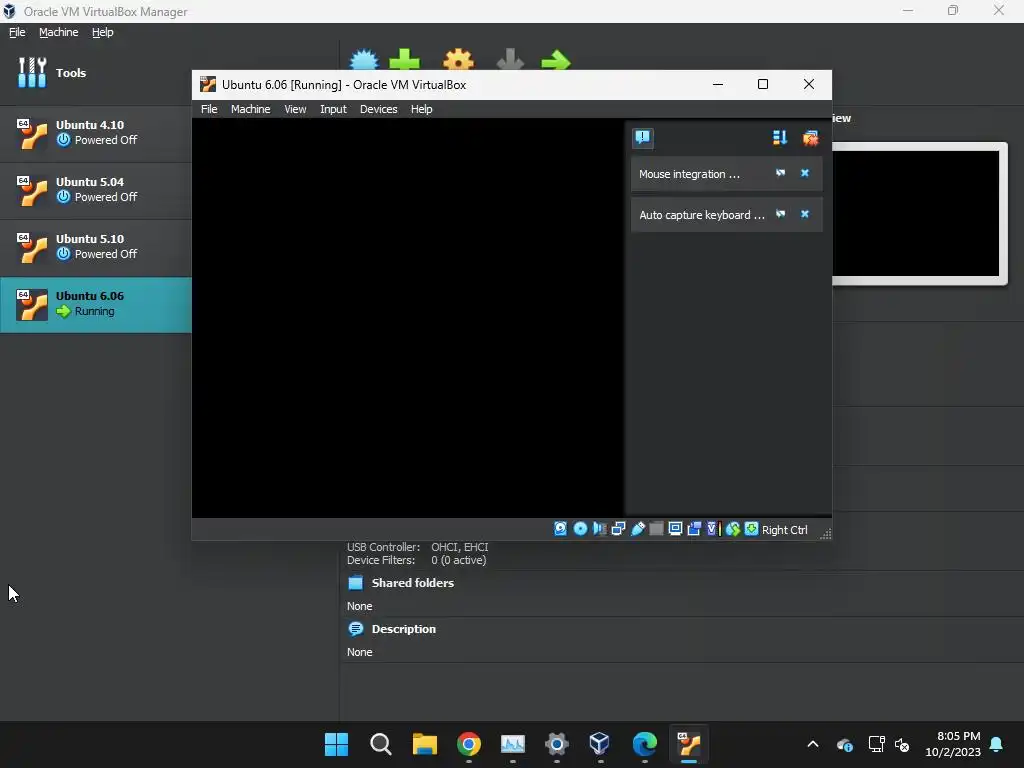The width and height of the screenshot is (1024, 768).
Task: Click the Description section header
Action: [x=403, y=629]
